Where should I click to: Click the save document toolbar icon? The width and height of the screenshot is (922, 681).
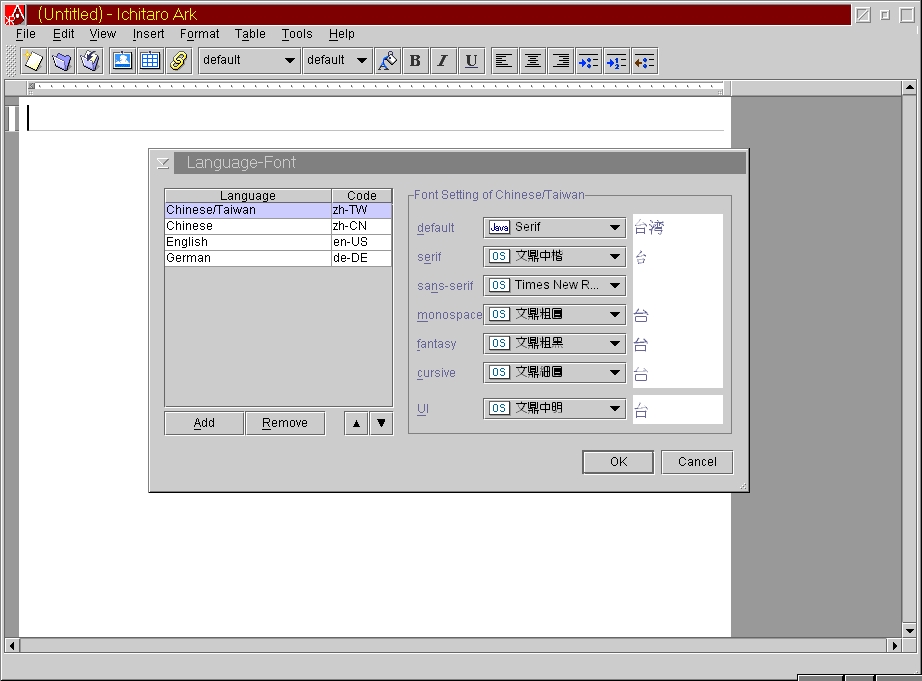pyautogui.click(x=90, y=61)
